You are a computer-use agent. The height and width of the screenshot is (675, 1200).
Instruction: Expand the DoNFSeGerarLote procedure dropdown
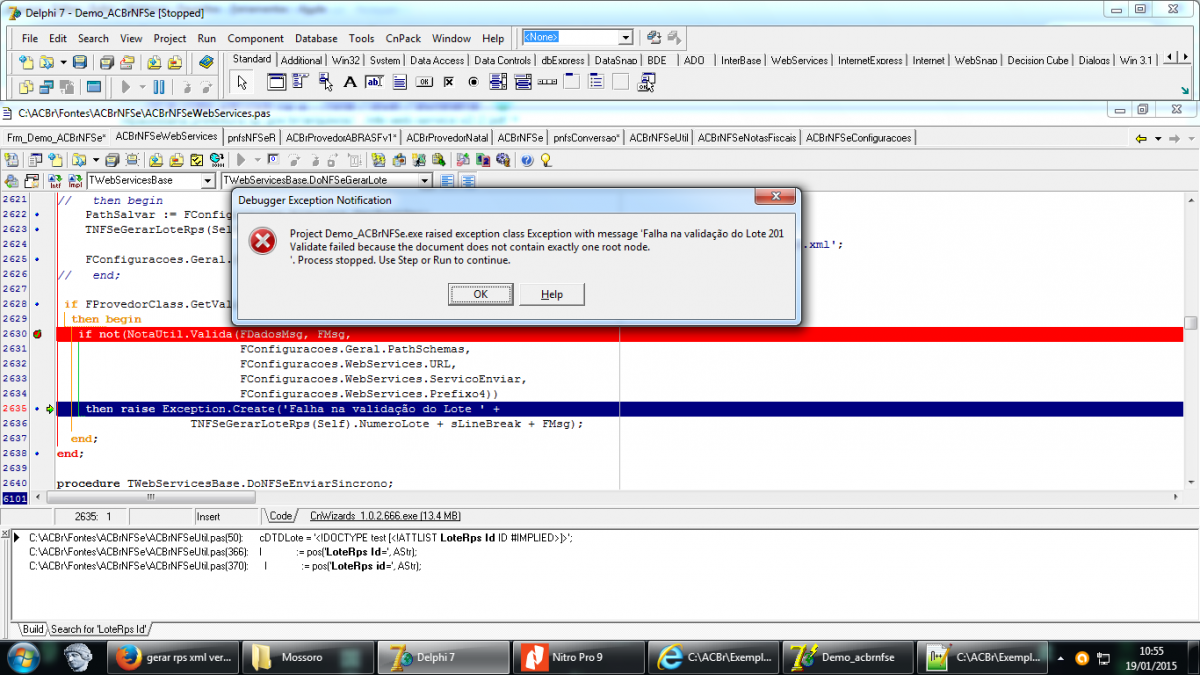click(425, 181)
